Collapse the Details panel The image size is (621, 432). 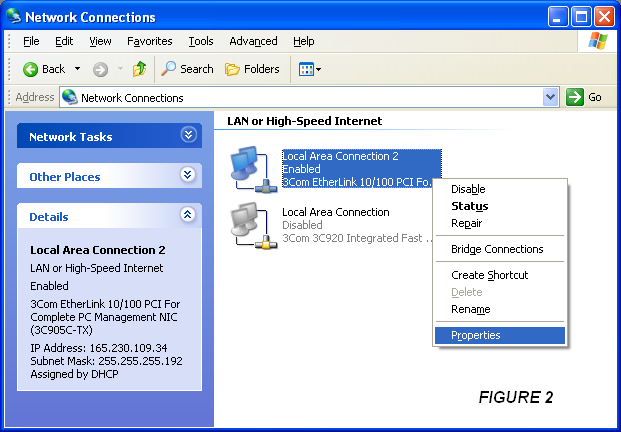tap(188, 215)
